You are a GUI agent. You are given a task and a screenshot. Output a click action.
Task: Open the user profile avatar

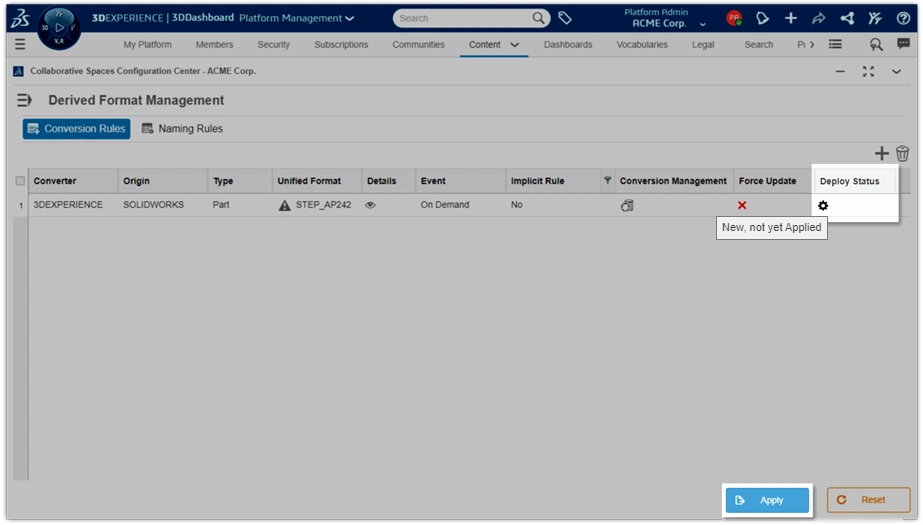[x=734, y=18]
